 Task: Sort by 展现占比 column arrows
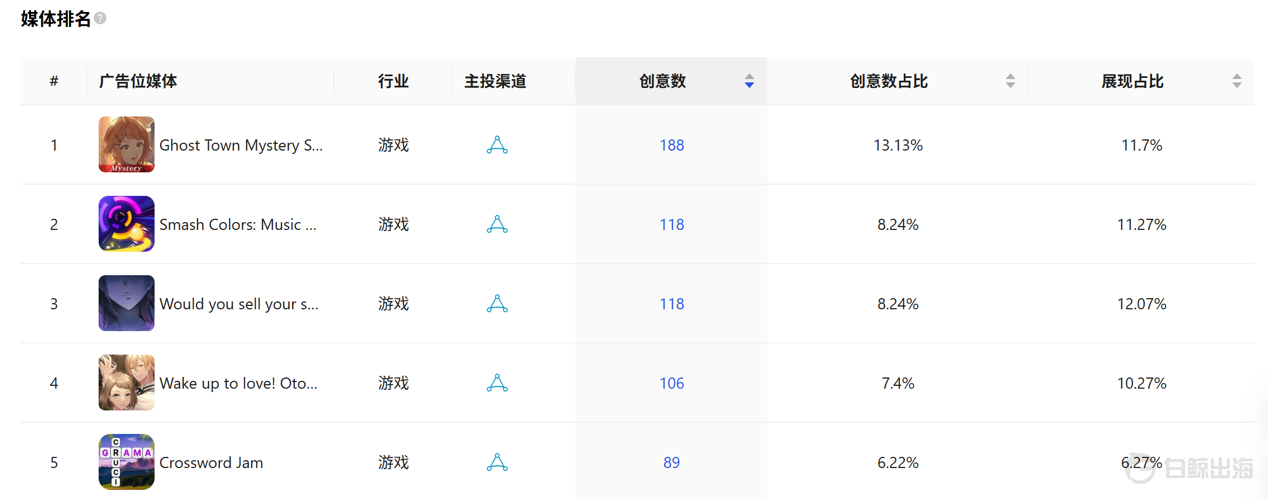(x=1237, y=81)
